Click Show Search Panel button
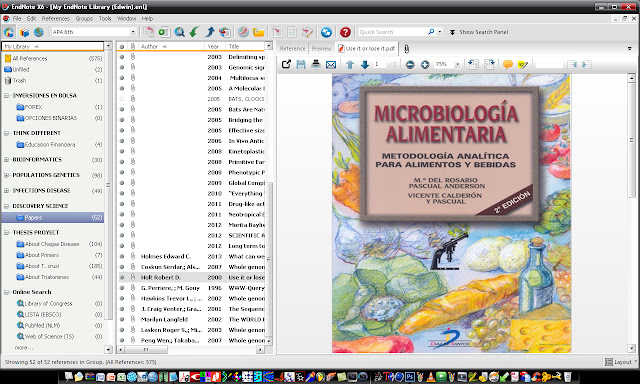 coord(479,32)
